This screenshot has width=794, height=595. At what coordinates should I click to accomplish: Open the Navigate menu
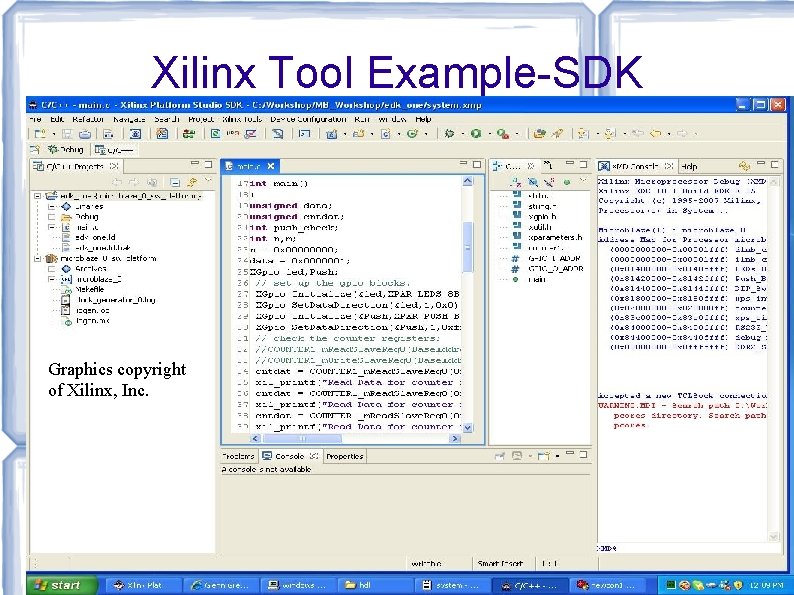[x=129, y=119]
